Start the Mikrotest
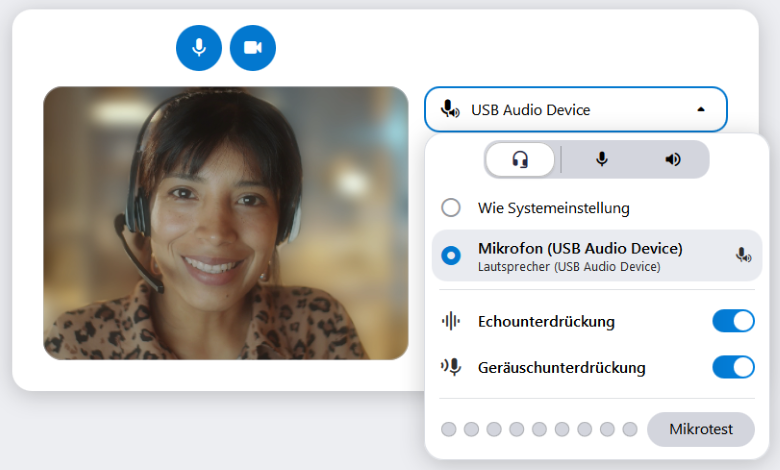This screenshot has height=470, width=780. (700, 429)
